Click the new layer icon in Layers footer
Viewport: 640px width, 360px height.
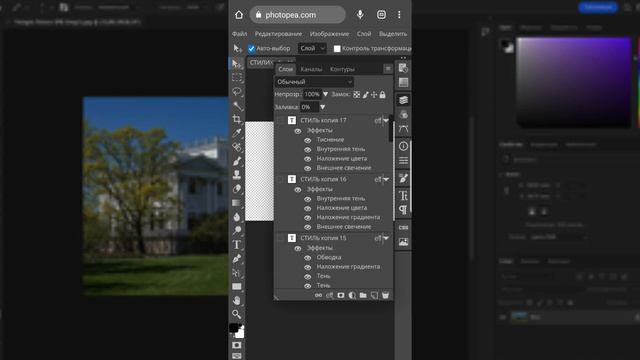tap(374, 295)
